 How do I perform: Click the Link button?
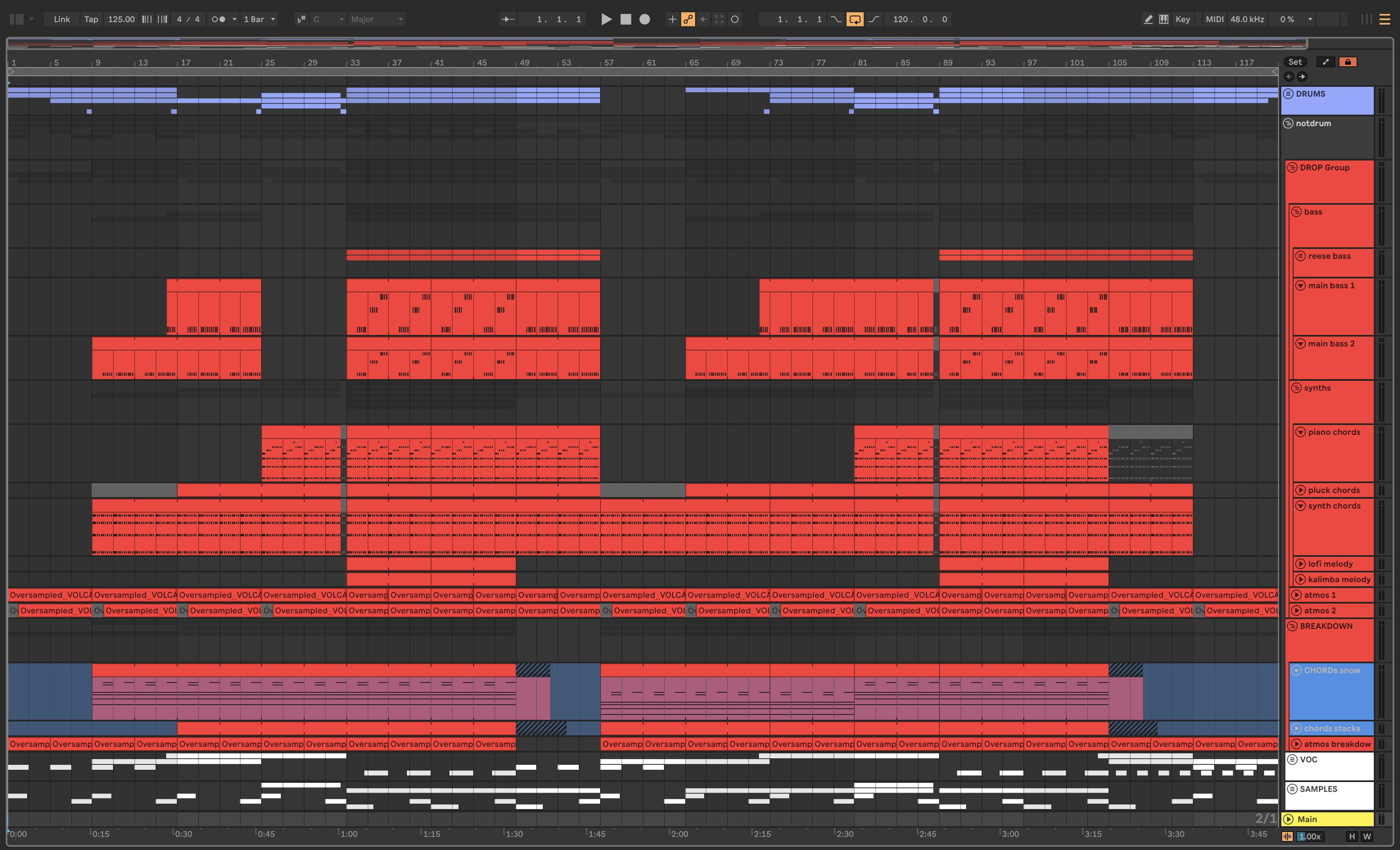(x=62, y=19)
